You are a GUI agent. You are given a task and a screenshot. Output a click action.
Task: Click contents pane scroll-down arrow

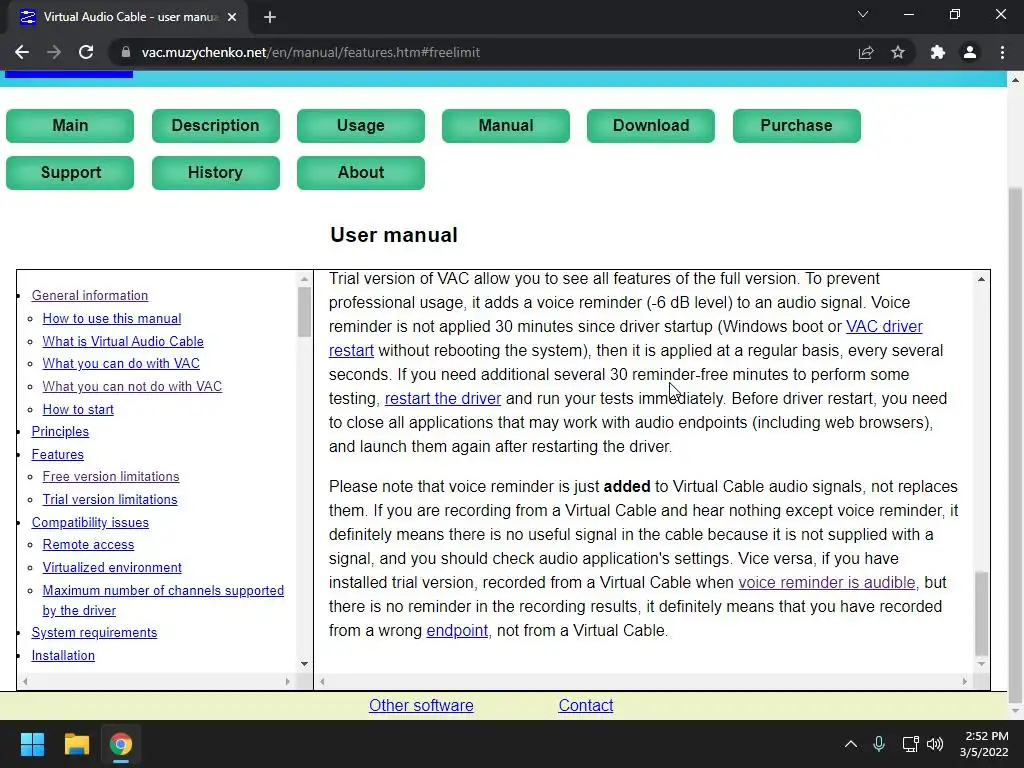[304, 664]
